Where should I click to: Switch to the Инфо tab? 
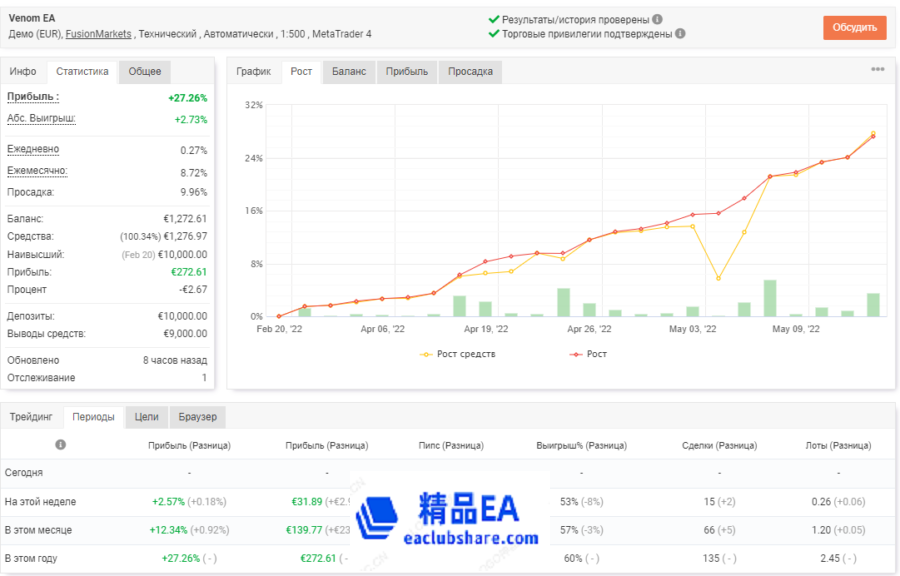23,72
